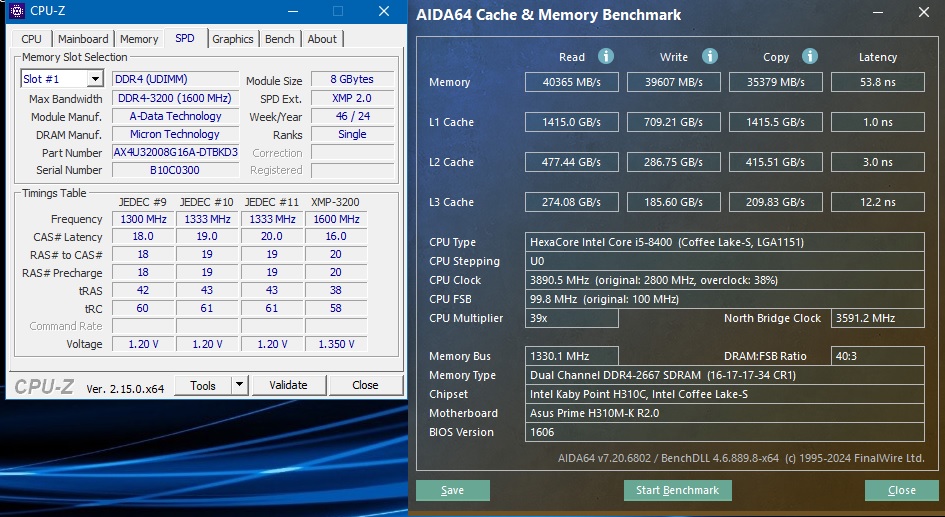Image resolution: width=945 pixels, height=517 pixels.
Task: Click the XMP-3200 frequency 1600 MHz cell
Action: tap(336, 219)
